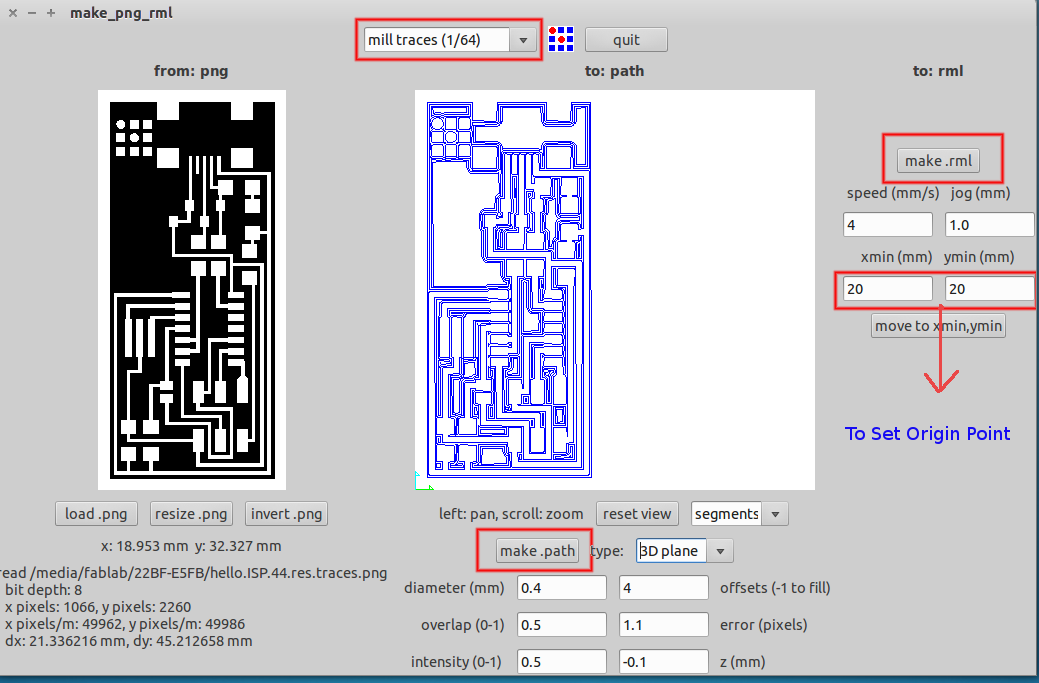Click the make .path button
1039x683 pixels.
(x=537, y=551)
